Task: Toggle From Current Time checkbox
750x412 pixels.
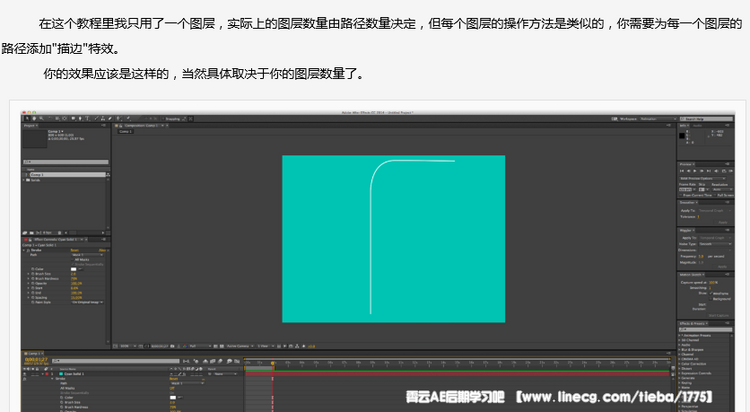Action: [681, 195]
